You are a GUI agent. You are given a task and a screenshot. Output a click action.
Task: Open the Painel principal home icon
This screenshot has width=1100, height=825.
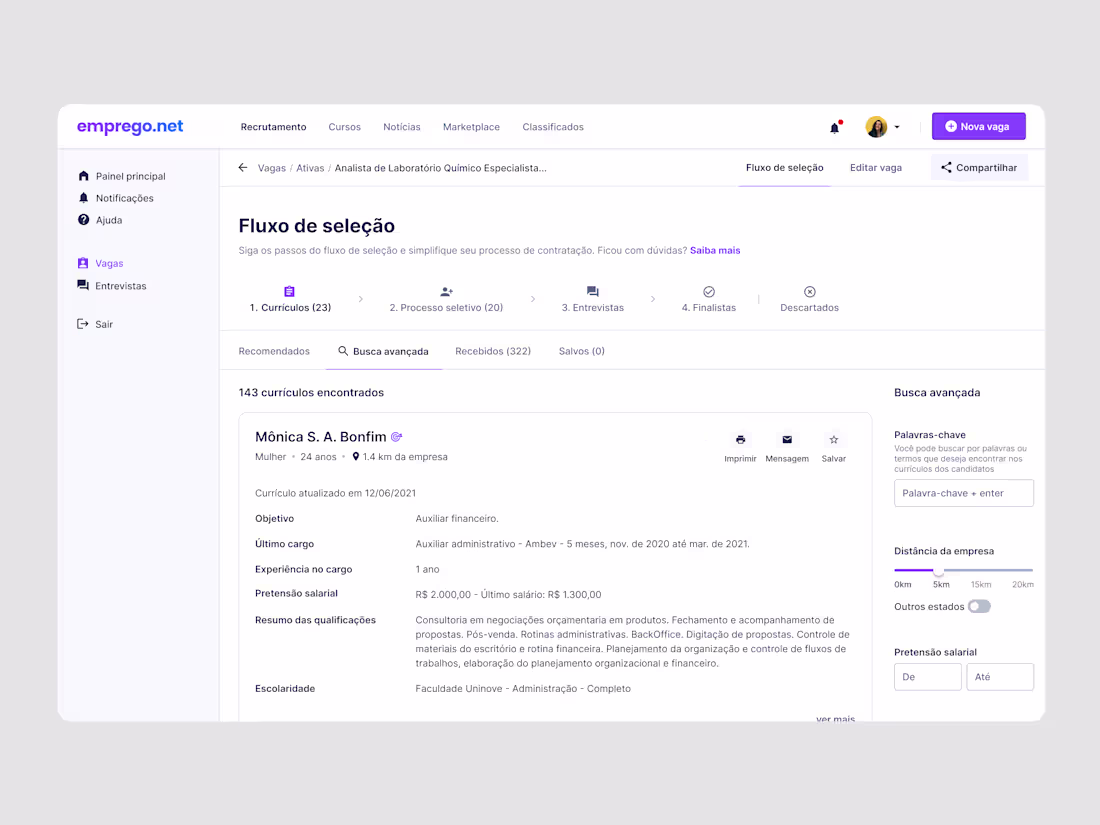click(x=83, y=175)
